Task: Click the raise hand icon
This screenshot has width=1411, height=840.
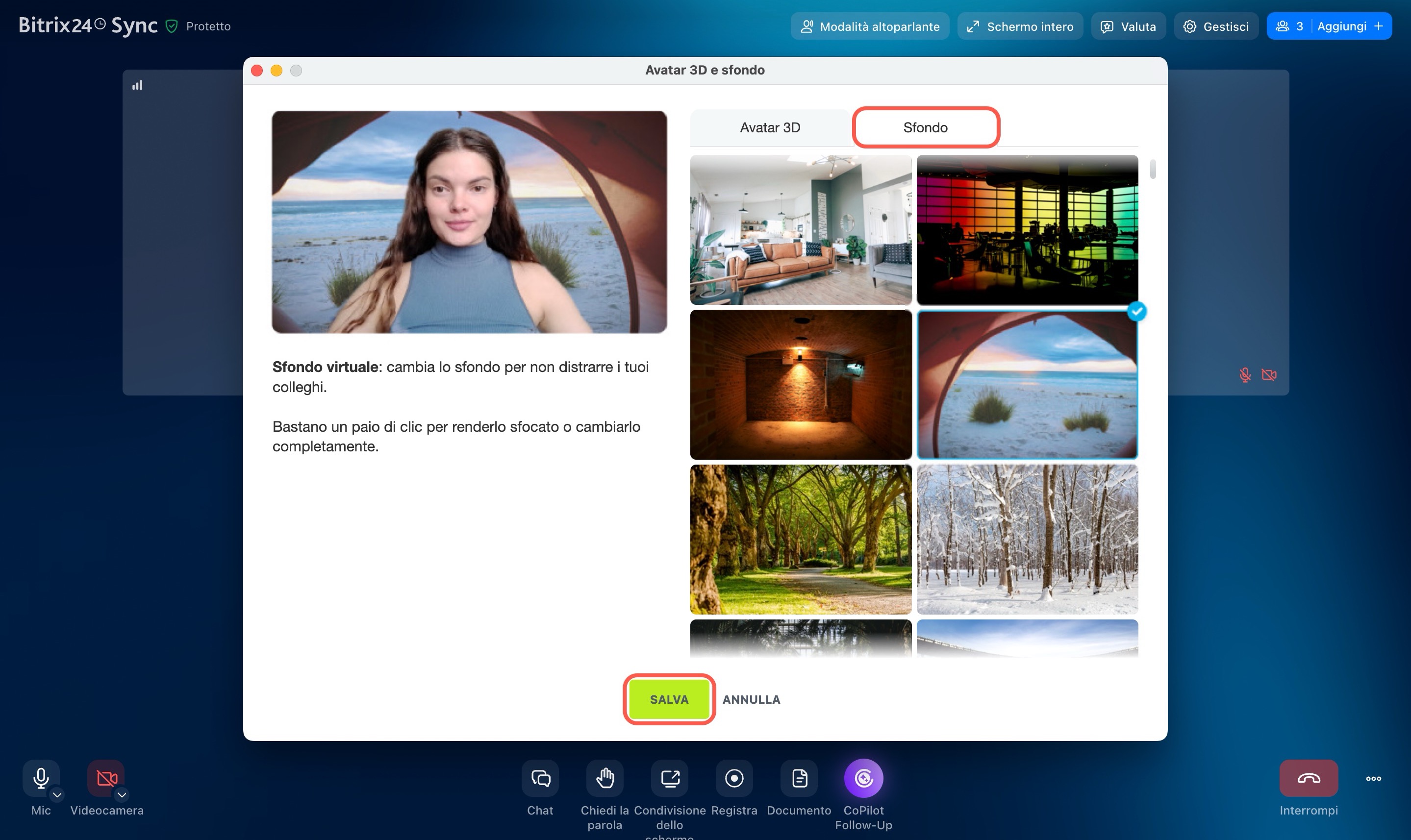Action: click(605, 778)
